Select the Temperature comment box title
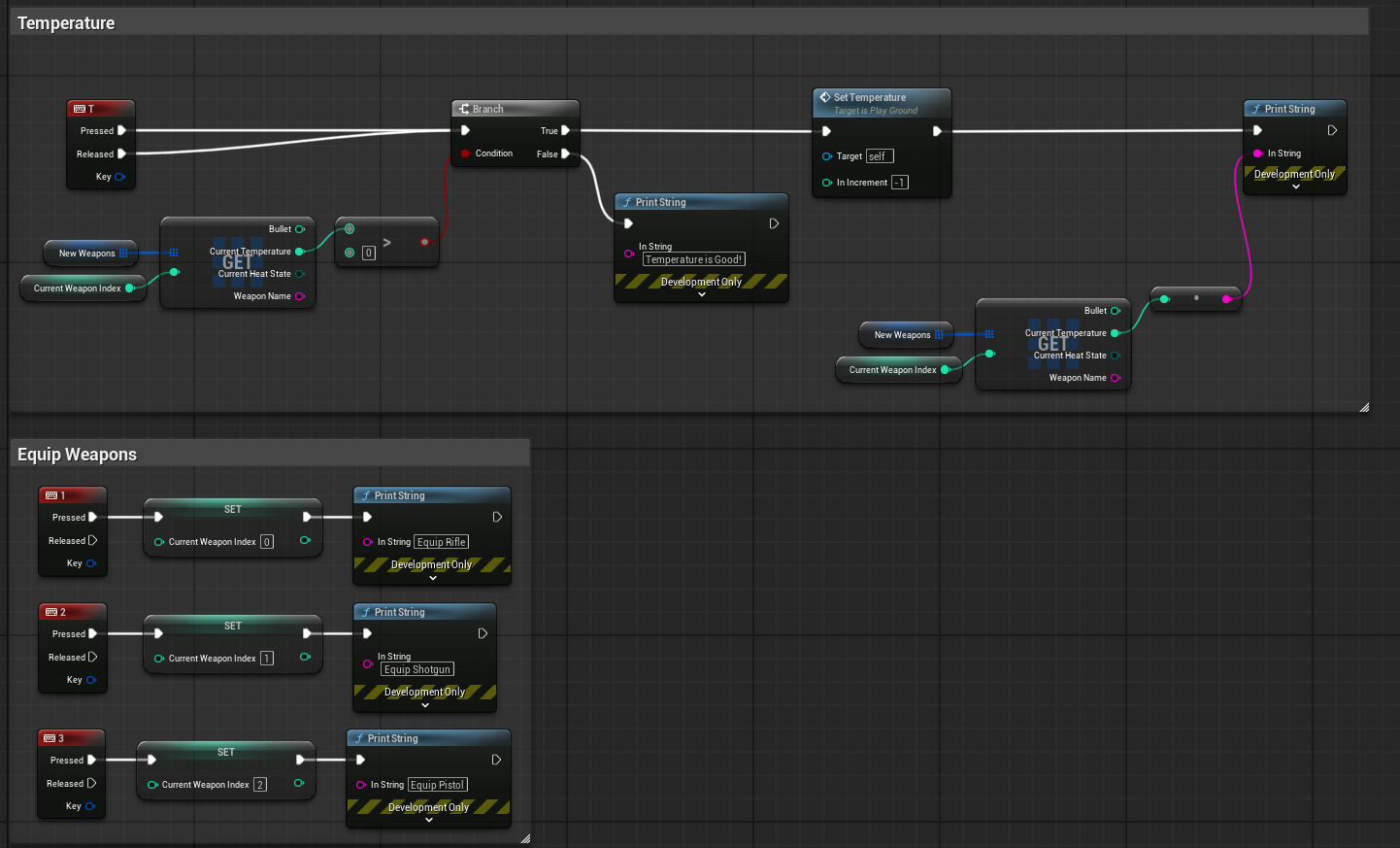 (x=66, y=23)
